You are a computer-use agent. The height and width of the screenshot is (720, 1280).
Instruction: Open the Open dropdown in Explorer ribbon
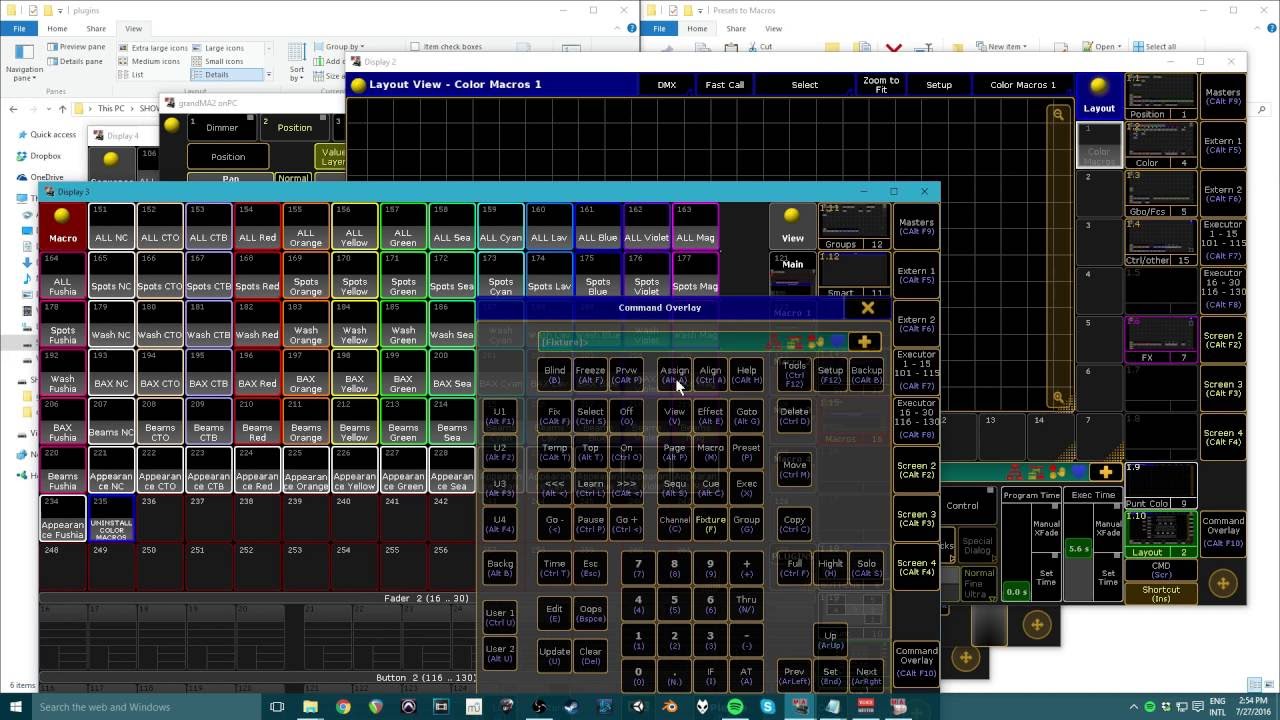pos(1103,46)
